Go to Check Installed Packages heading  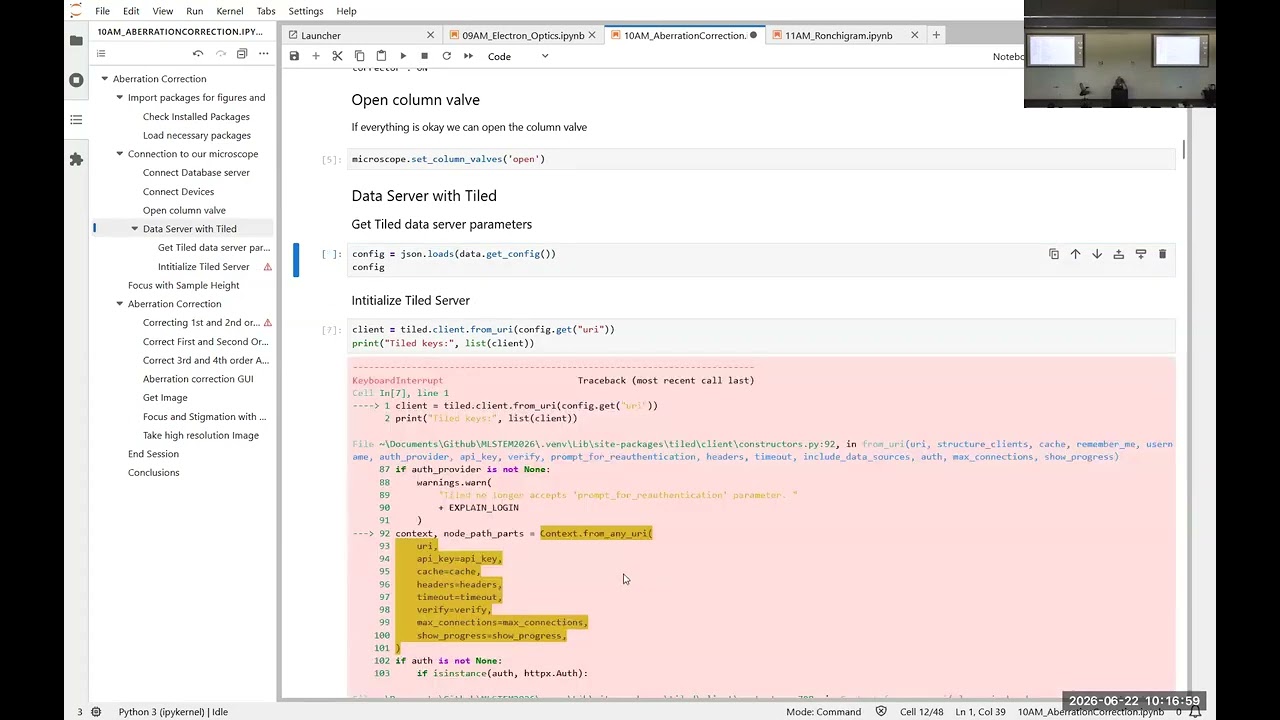coord(196,117)
